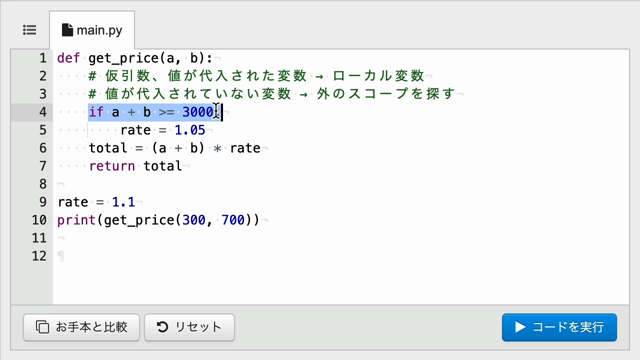Run code with the コードを実行 button

pyautogui.click(x=559, y=327)
